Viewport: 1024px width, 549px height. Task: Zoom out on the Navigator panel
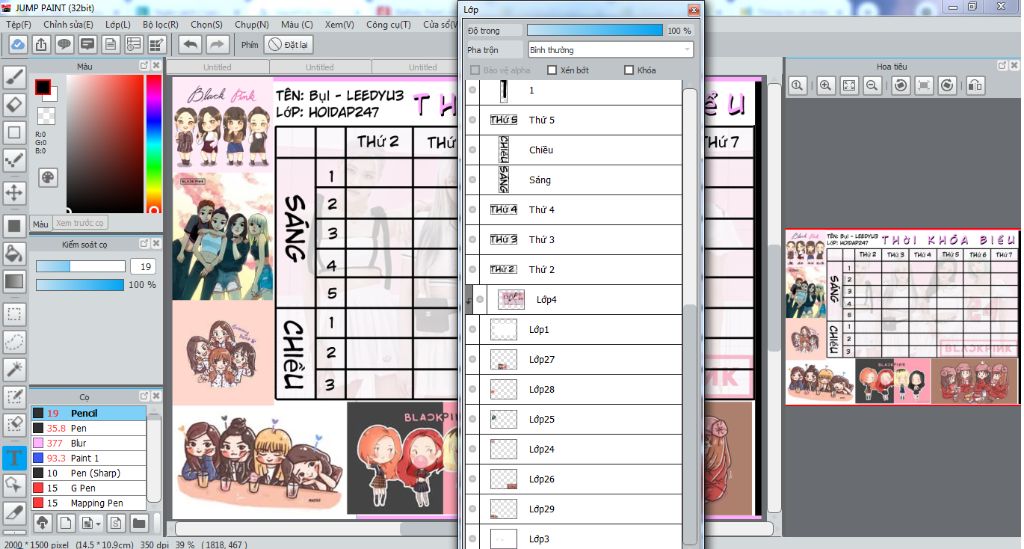[x=871, y=86]
